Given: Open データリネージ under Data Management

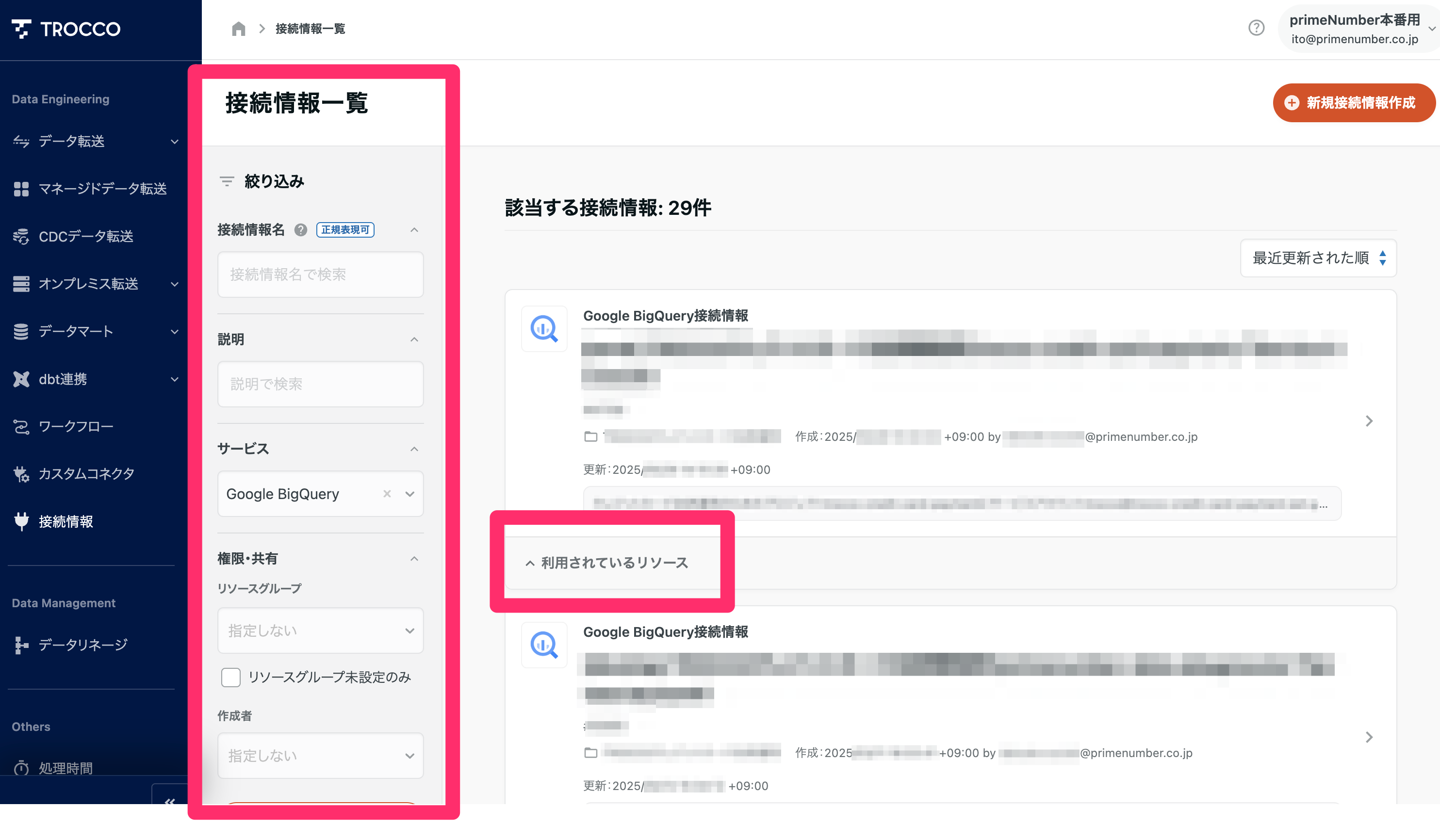Looking at the screenshot, I should (82, 645).
